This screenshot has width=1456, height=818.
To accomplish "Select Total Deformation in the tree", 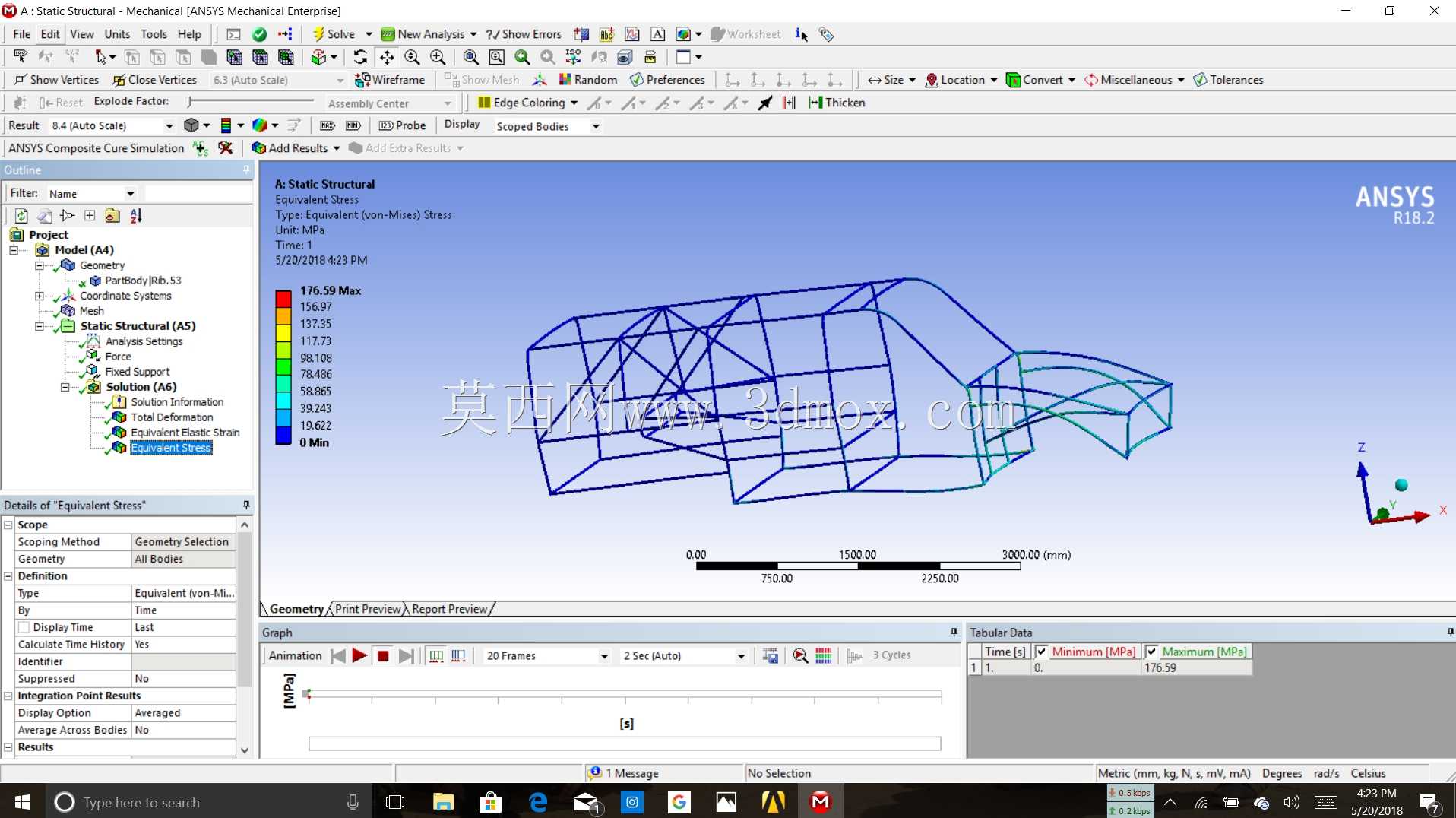I will (x=172, y=417).
